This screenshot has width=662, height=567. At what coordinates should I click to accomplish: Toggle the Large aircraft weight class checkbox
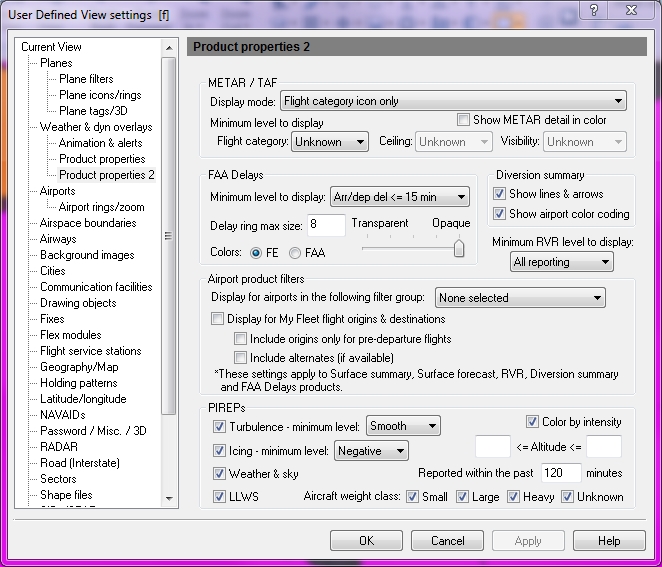pos(462,496)
